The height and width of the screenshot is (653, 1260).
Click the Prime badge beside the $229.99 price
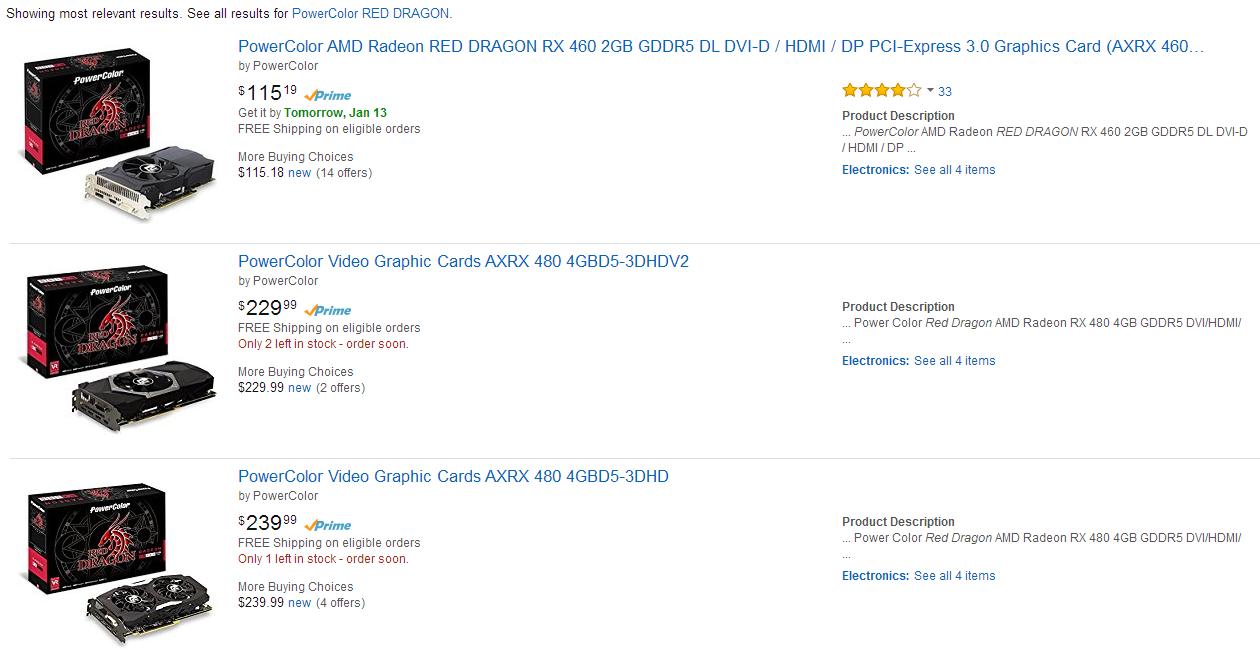pos(328,310)
